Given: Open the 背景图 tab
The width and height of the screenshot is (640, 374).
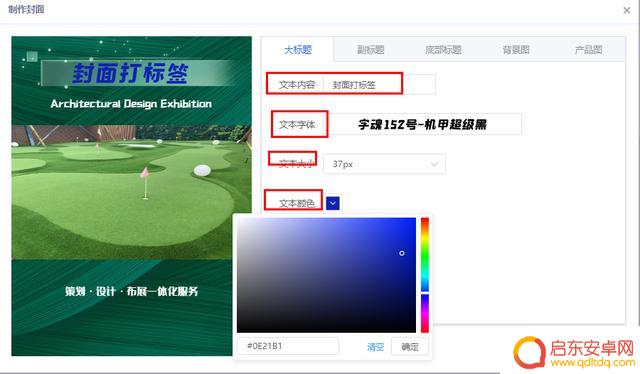Looking at the screenshot, I should click(516, 50).
